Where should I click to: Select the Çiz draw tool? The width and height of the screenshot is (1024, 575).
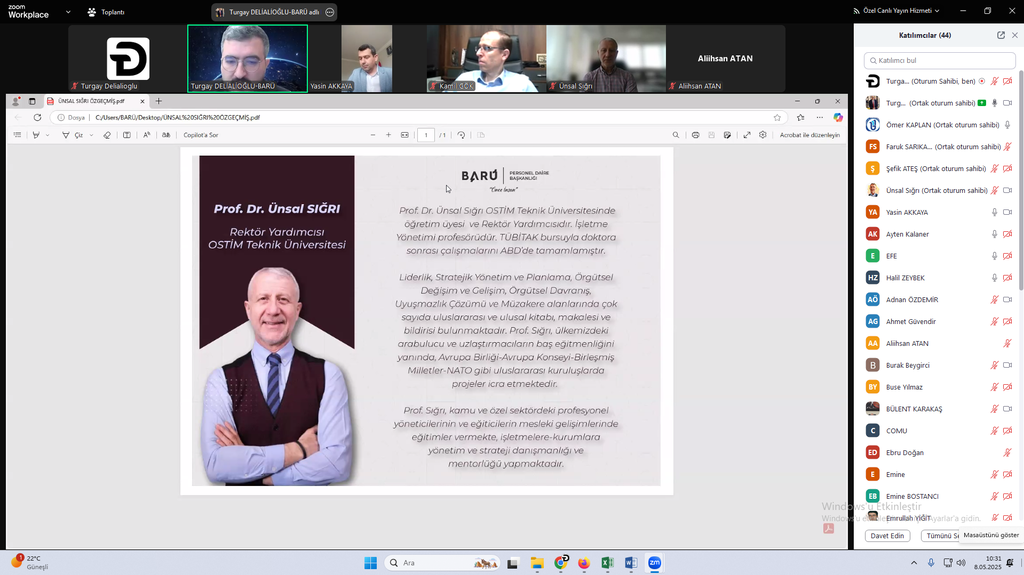click(x=72, y=135)
